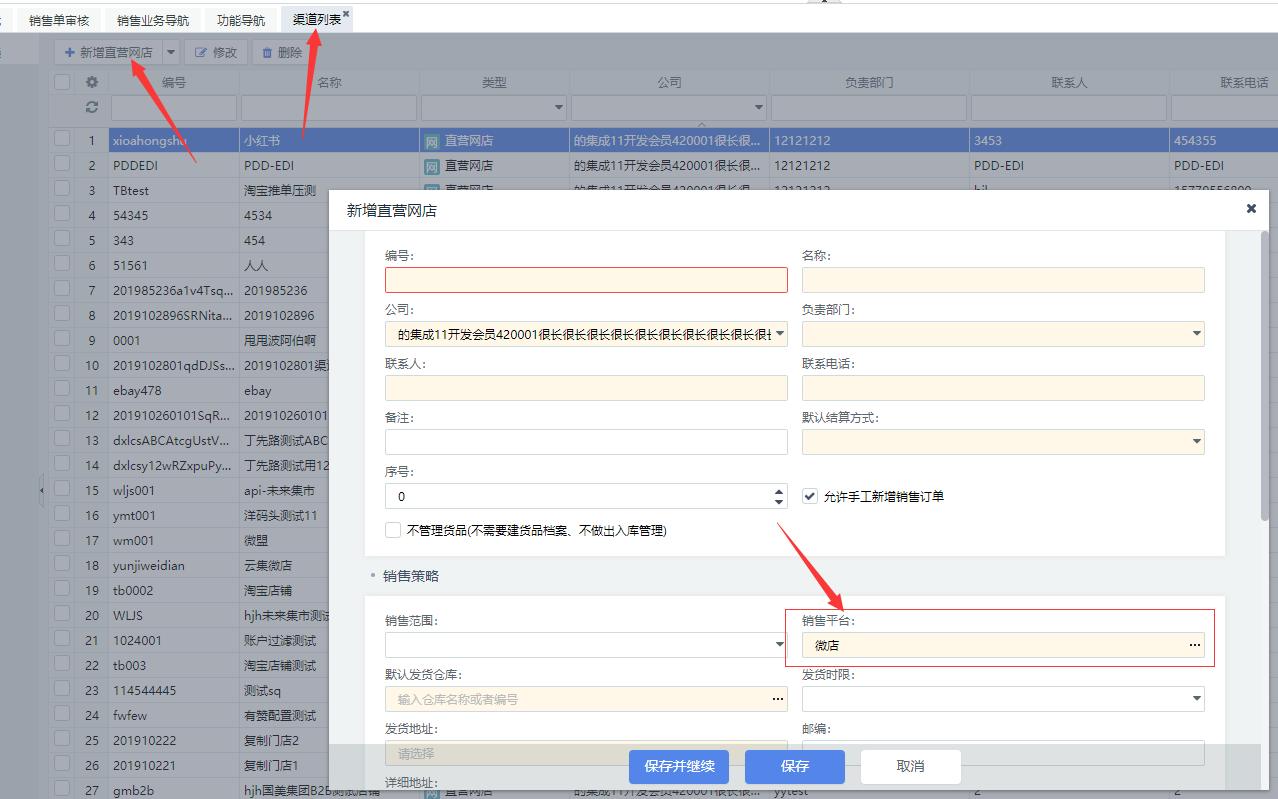1278x799 pixels.
Task: Click the 保存并继续 button
Action: [679, 766]
